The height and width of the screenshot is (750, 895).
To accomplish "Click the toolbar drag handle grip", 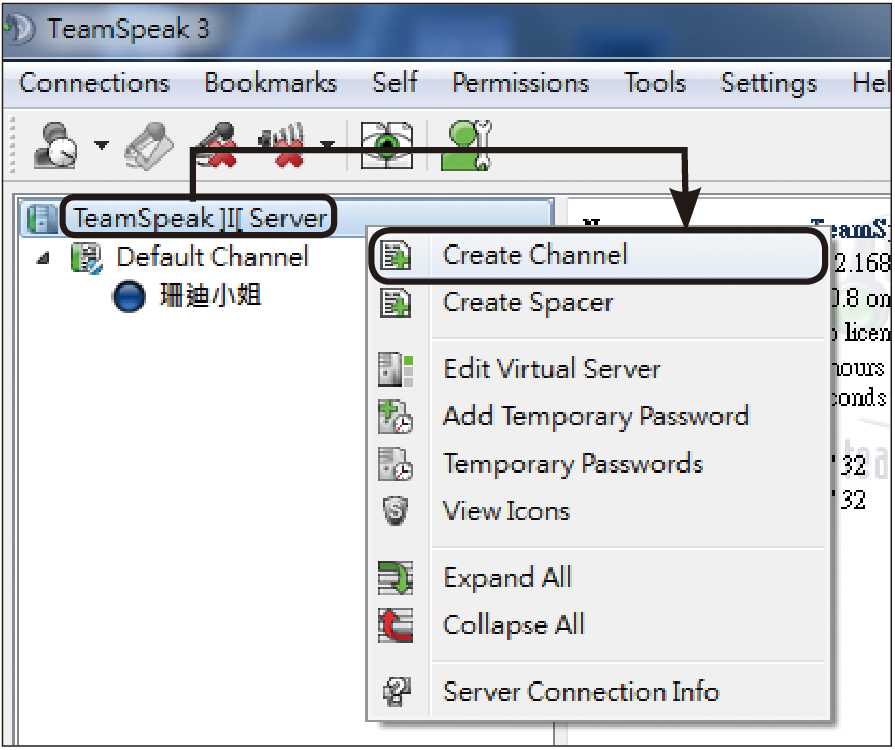I will pos(12,145).
